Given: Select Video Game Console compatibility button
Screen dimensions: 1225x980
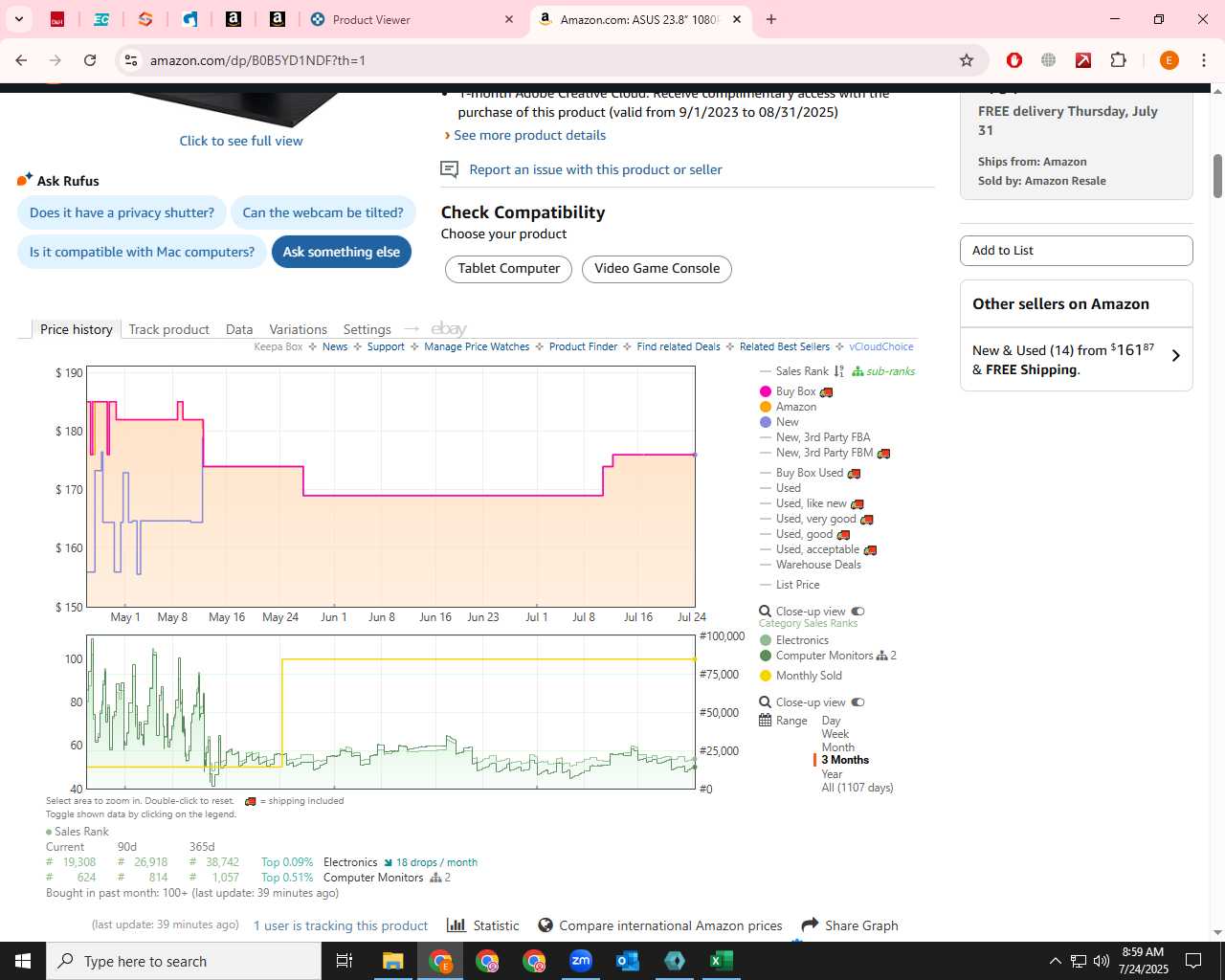Looking at the screenshot, I should 657,269.
